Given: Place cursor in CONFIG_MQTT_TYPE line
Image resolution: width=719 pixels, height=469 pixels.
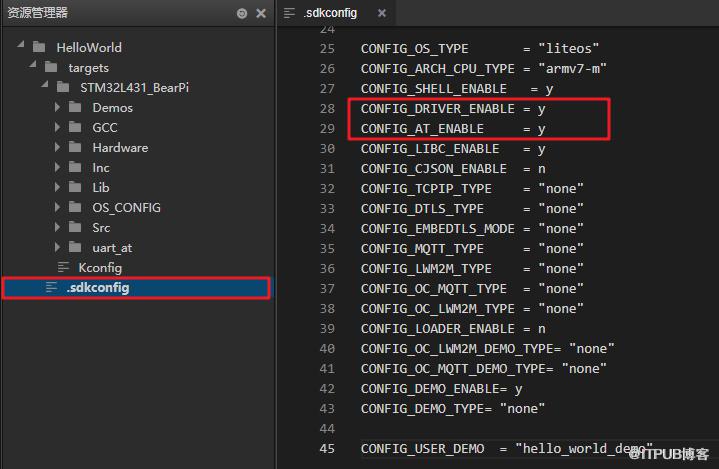Looking at the screenshot, I should (x=472, y=249).
